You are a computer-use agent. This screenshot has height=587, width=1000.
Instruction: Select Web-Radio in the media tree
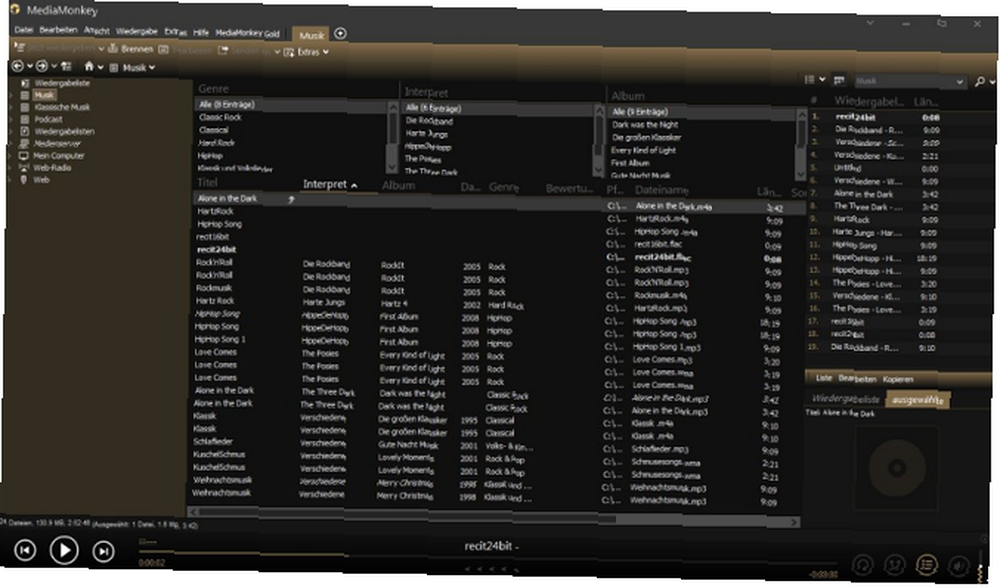[x=52, y=168]
